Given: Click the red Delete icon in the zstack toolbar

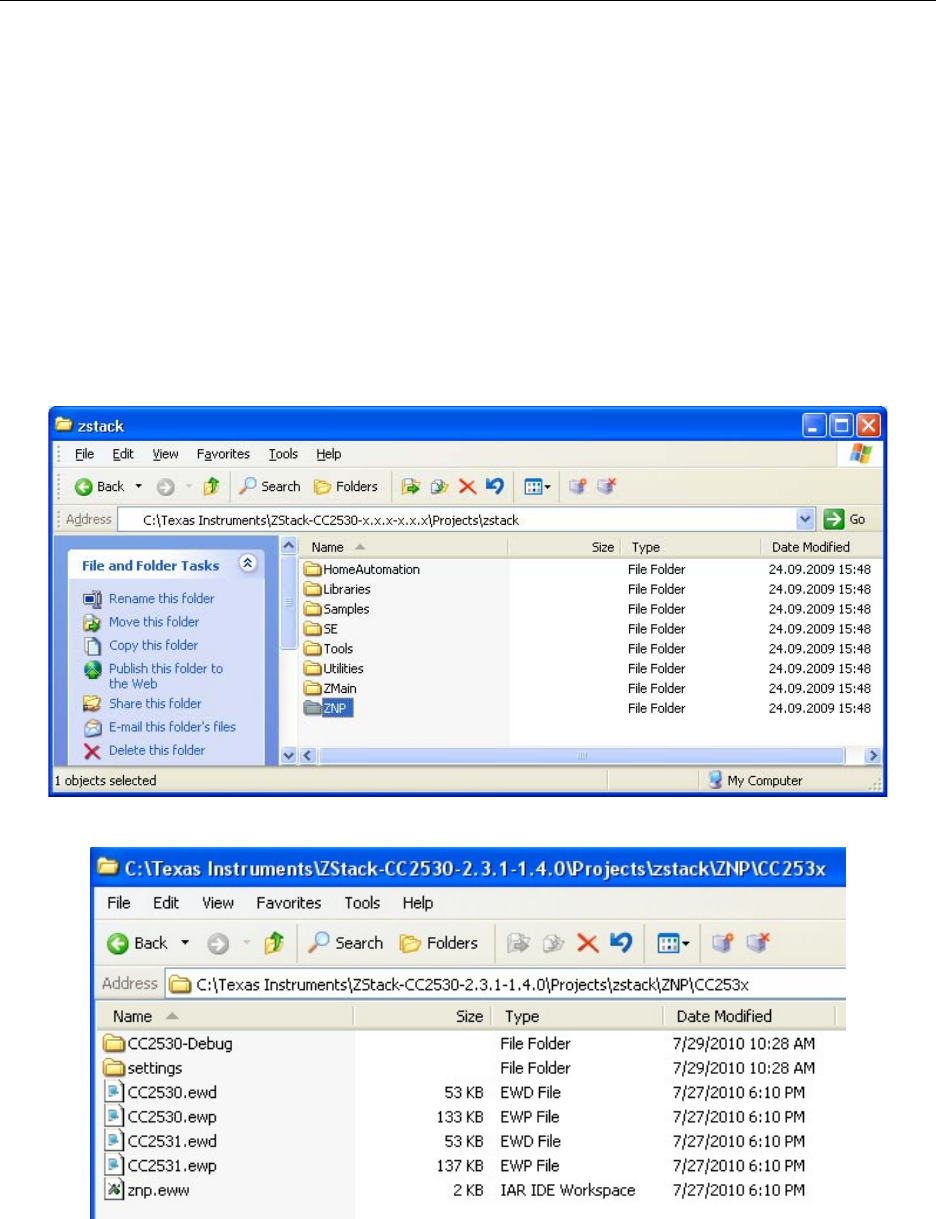Looking at the screenshot, I should click(x=466, y=487).
